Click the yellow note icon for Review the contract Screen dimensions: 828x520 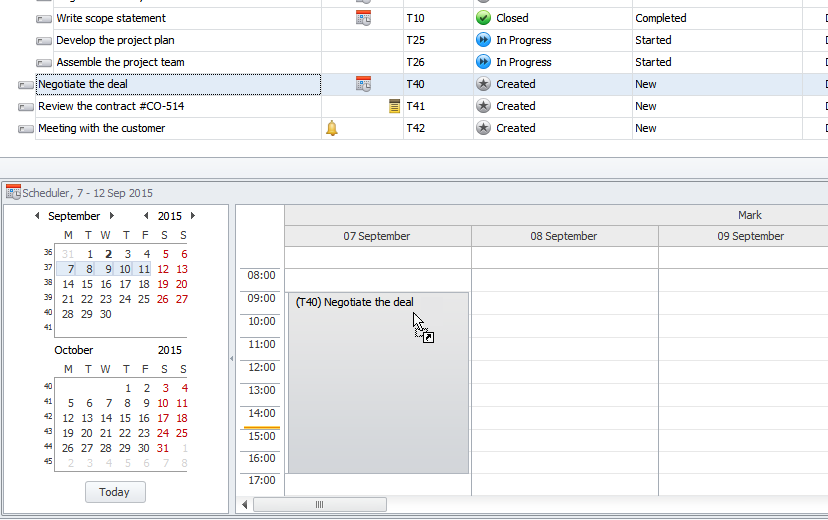pyautogui.click(x=394, y=106)
